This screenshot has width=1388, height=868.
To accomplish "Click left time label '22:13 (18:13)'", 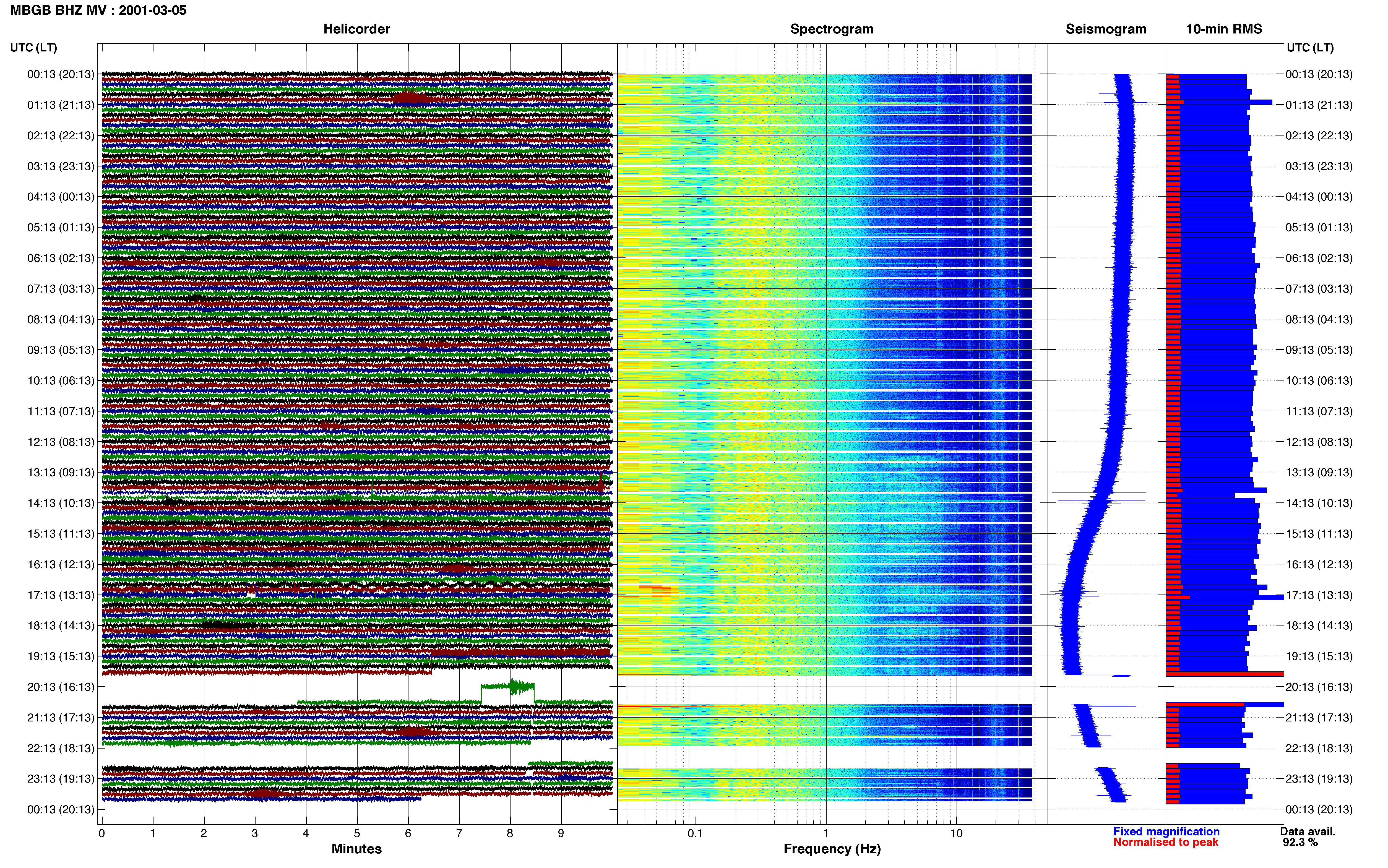I will (x=60, y=749).
